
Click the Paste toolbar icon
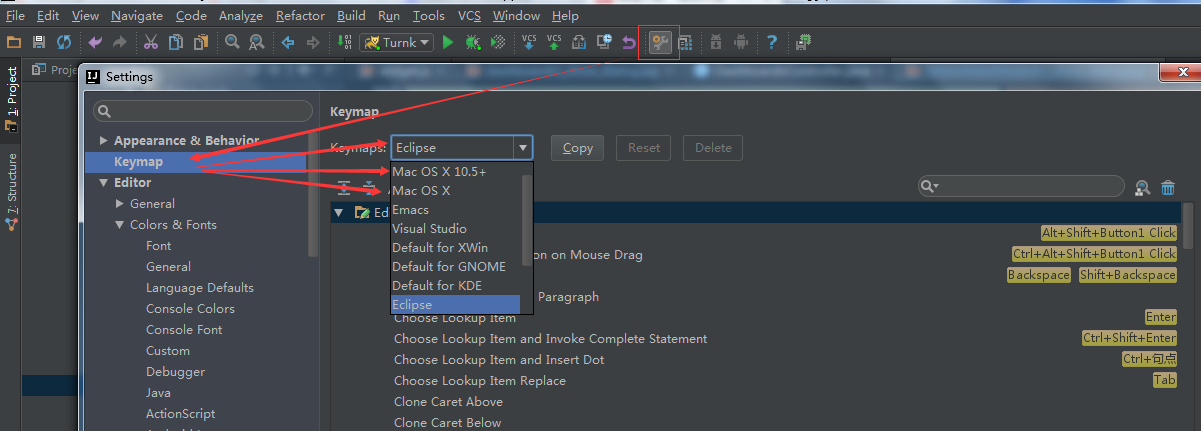pos(201,42)
